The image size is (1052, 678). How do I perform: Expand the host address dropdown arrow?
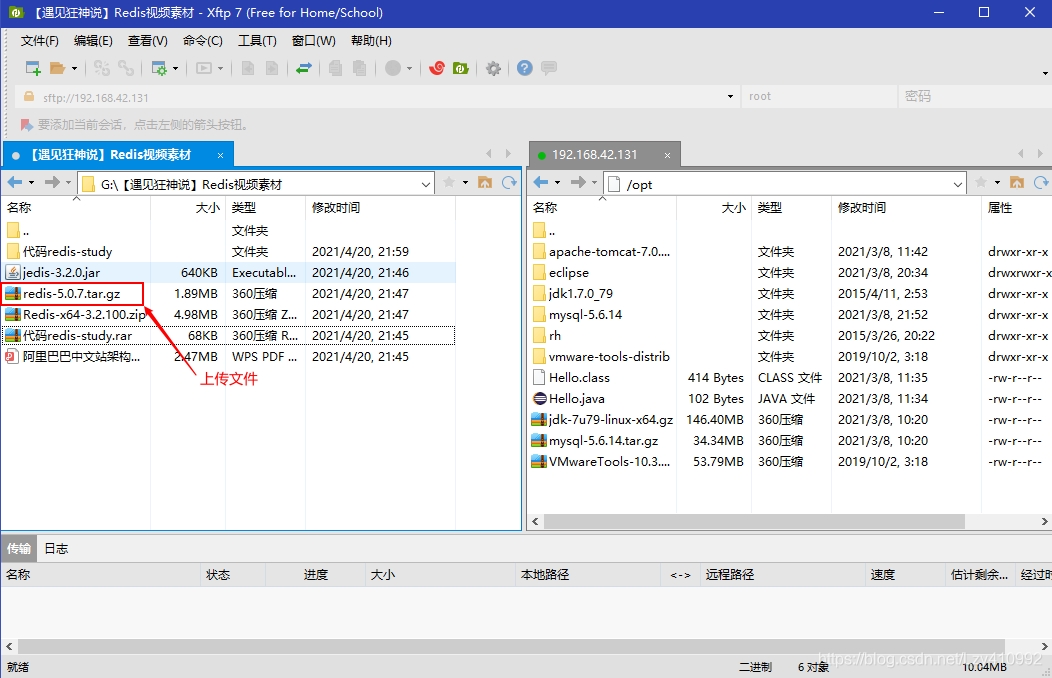click(730, 97)
